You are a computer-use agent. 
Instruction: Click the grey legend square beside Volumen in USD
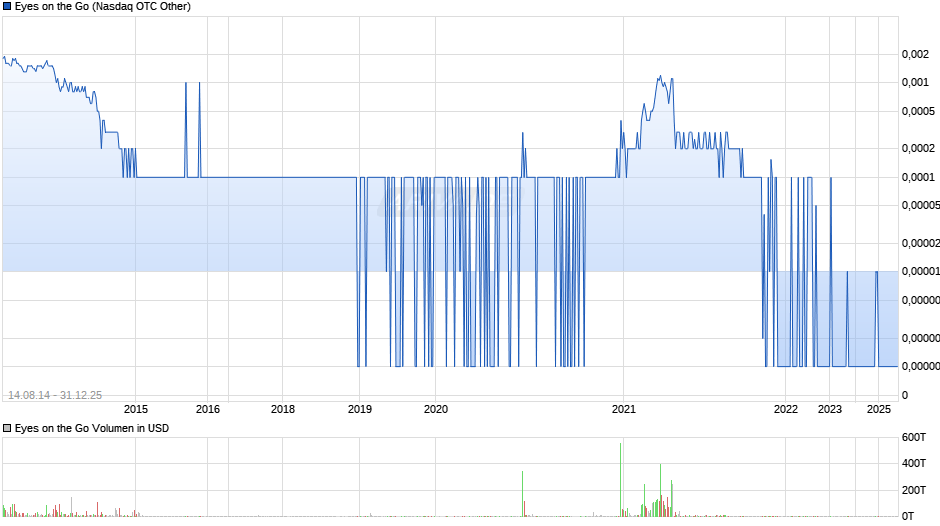pos(7,428)
